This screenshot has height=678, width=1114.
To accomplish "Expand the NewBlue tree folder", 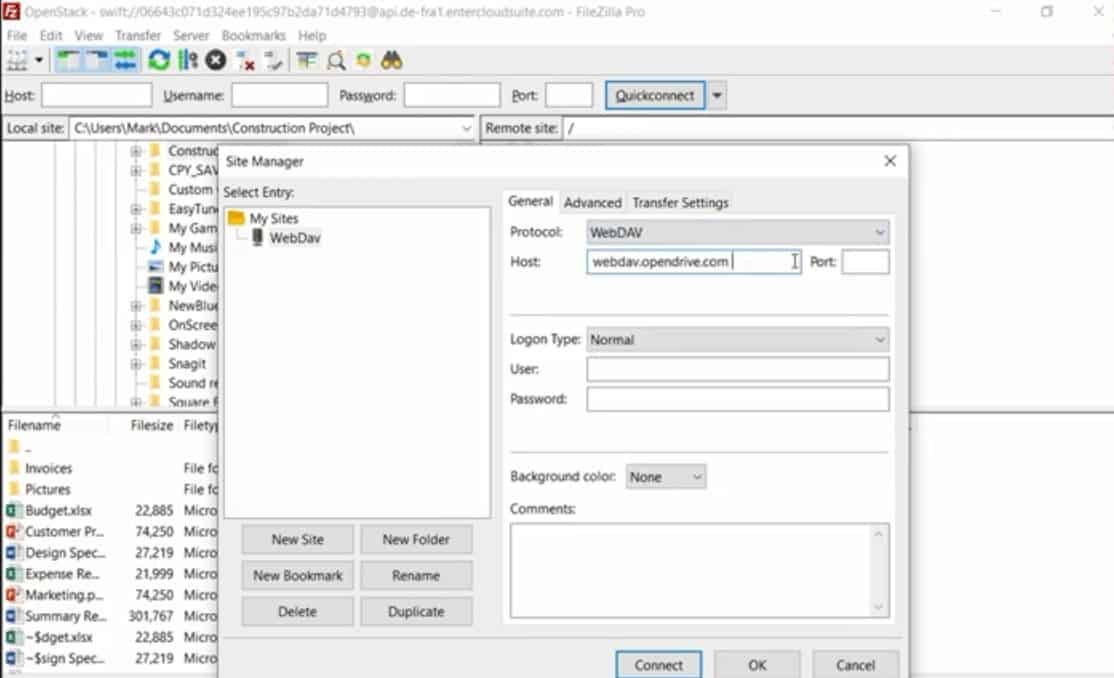I will (x=136, y=306).
